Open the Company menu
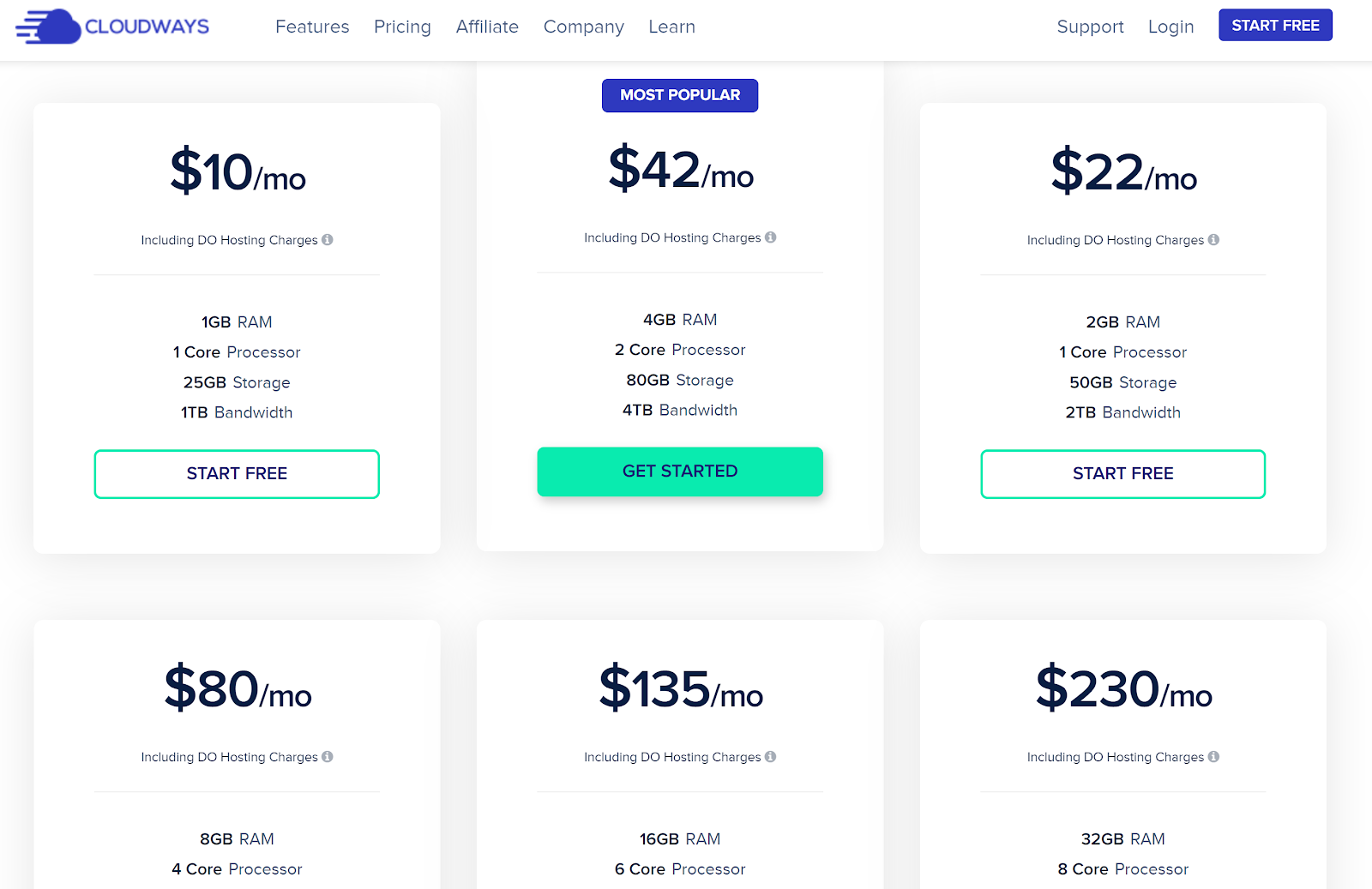Viewport: 1372px width, 889px height. [584, 27]
